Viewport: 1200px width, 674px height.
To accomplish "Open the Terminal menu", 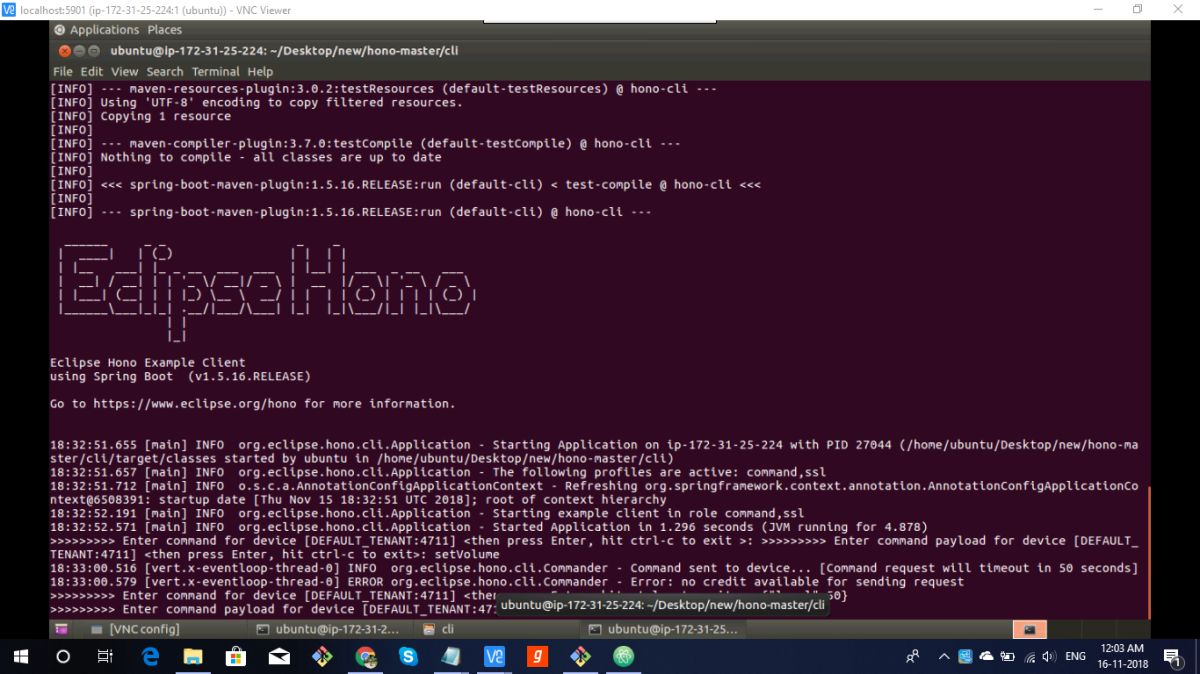I will (216, 72).
